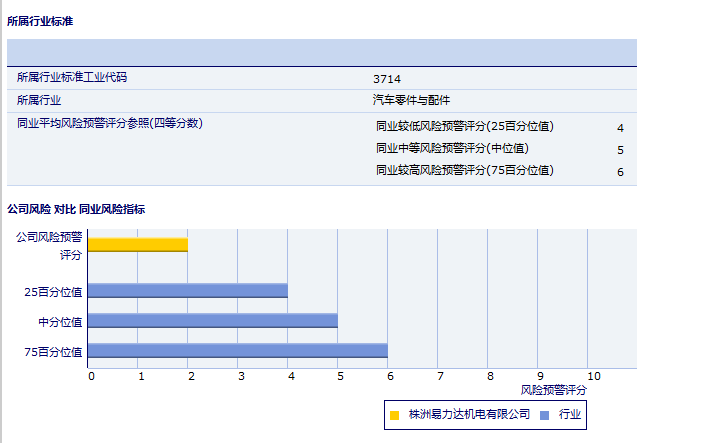Click the 所属行业标准工业代码 row label

click(72, 77)
